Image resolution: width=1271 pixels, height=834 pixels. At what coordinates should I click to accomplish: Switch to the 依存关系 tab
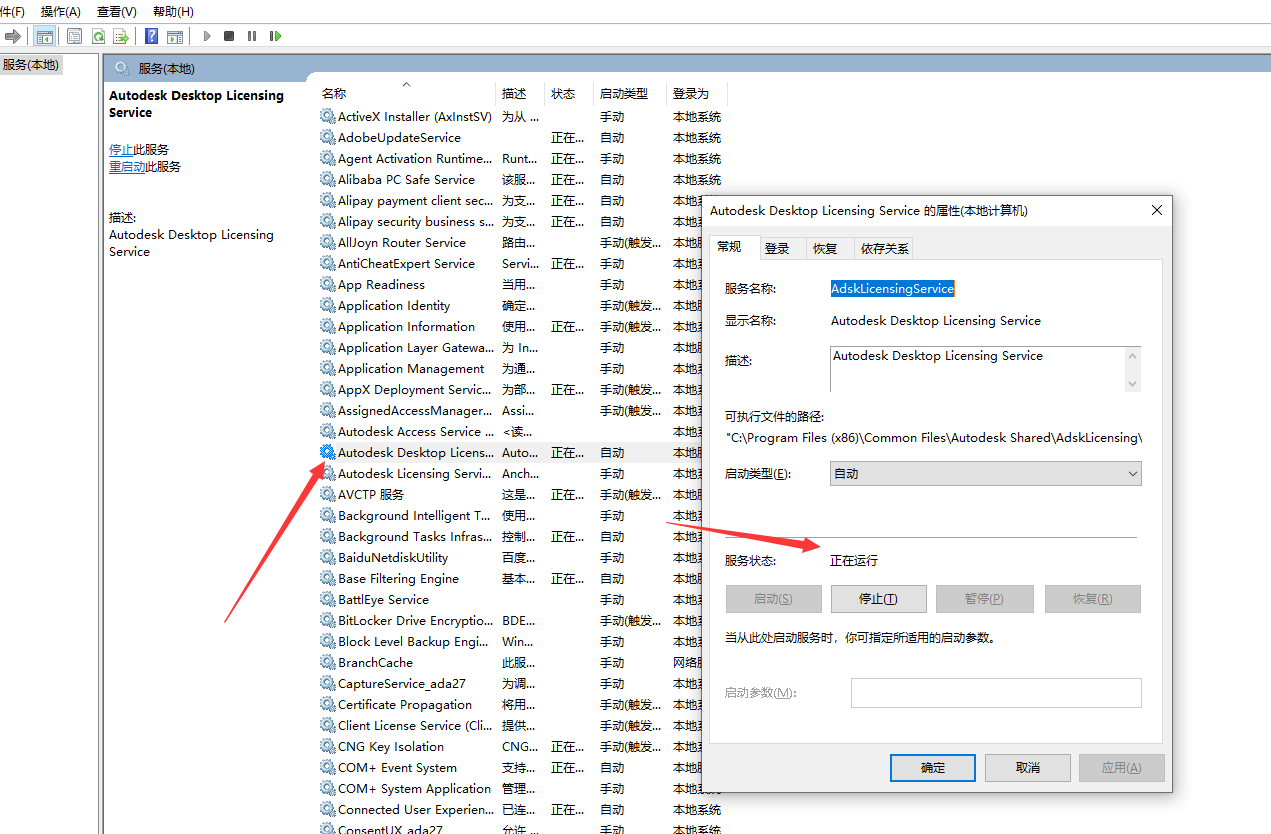click(x=884, y=249)
